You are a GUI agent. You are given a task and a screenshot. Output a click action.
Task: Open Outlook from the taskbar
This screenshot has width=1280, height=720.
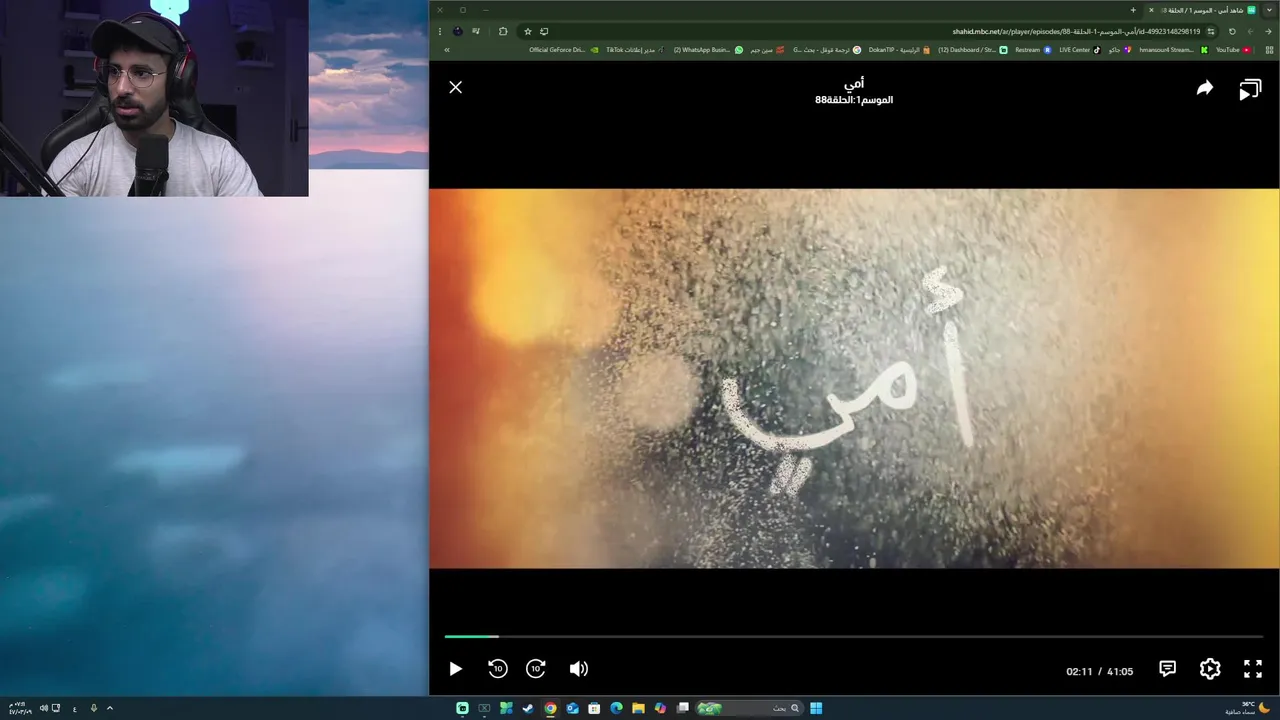(x=573, y=708)
